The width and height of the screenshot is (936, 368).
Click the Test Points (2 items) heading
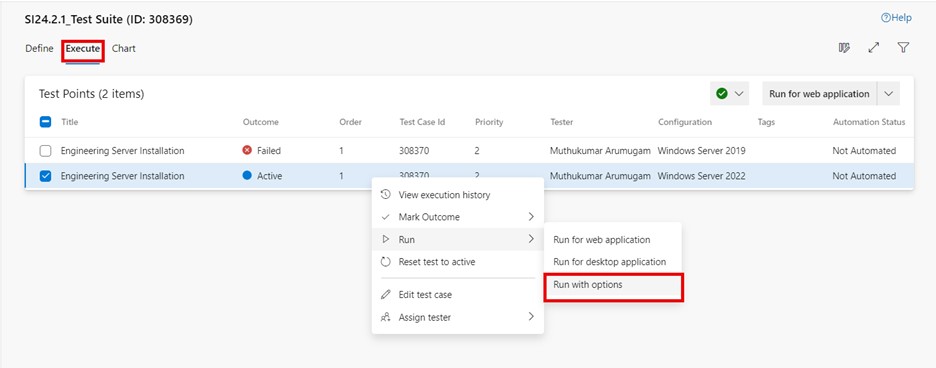click(91, 94)
